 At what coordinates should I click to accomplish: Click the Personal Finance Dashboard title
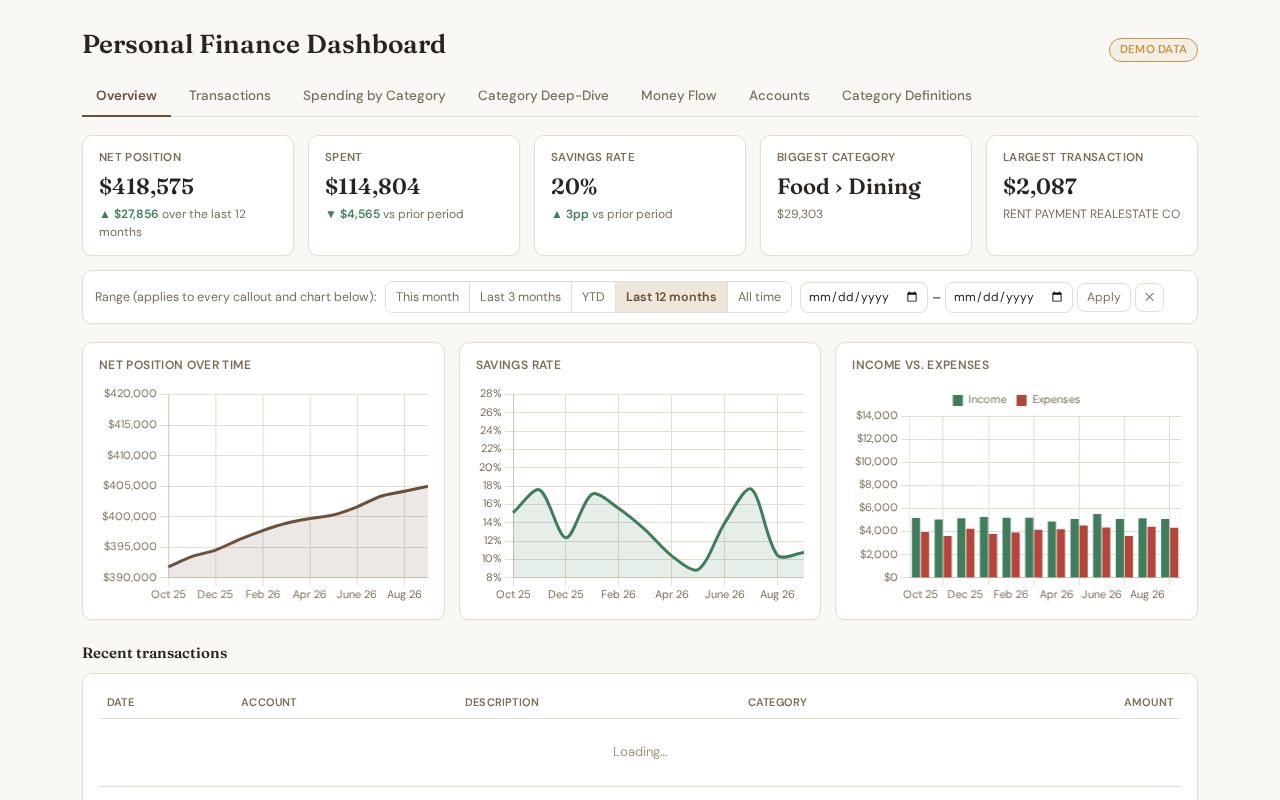click(x=264, y=45)
